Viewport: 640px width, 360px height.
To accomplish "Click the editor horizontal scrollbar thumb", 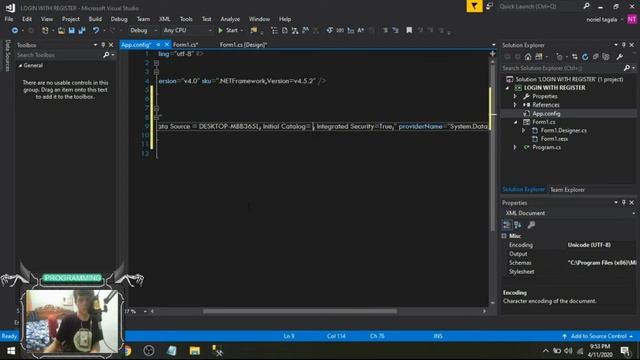I will pyautogui.click(x=300, y=311).
